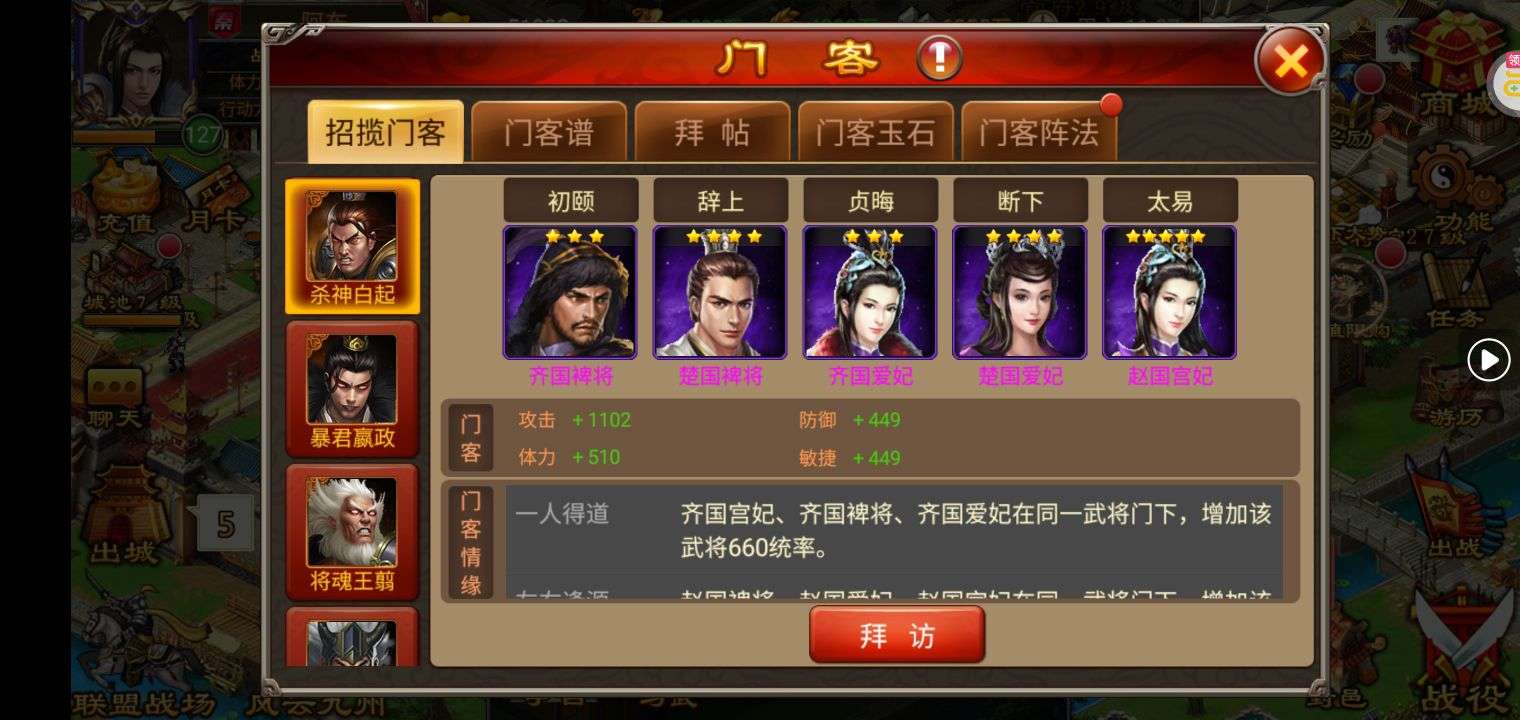Select the 杀神白起 general portrait
This screenshot has width=1520, height=720.
352,247
